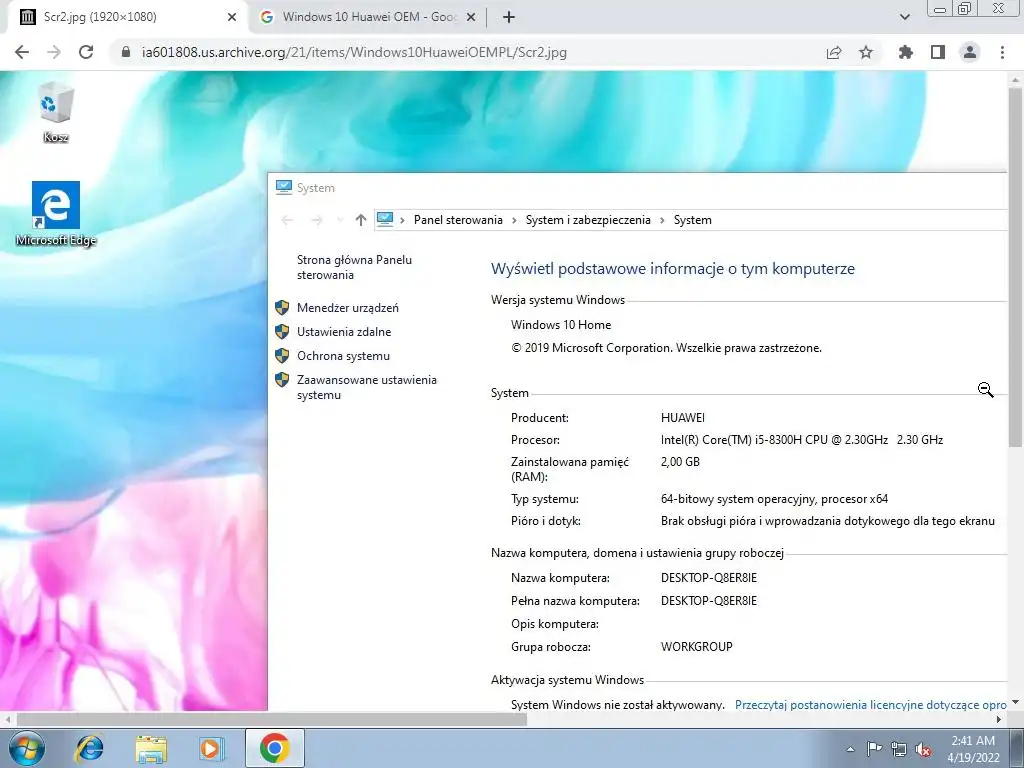
Task: Expand chevron before Panel sterowania
Action: pyautogui.click(x=402, y=220)
